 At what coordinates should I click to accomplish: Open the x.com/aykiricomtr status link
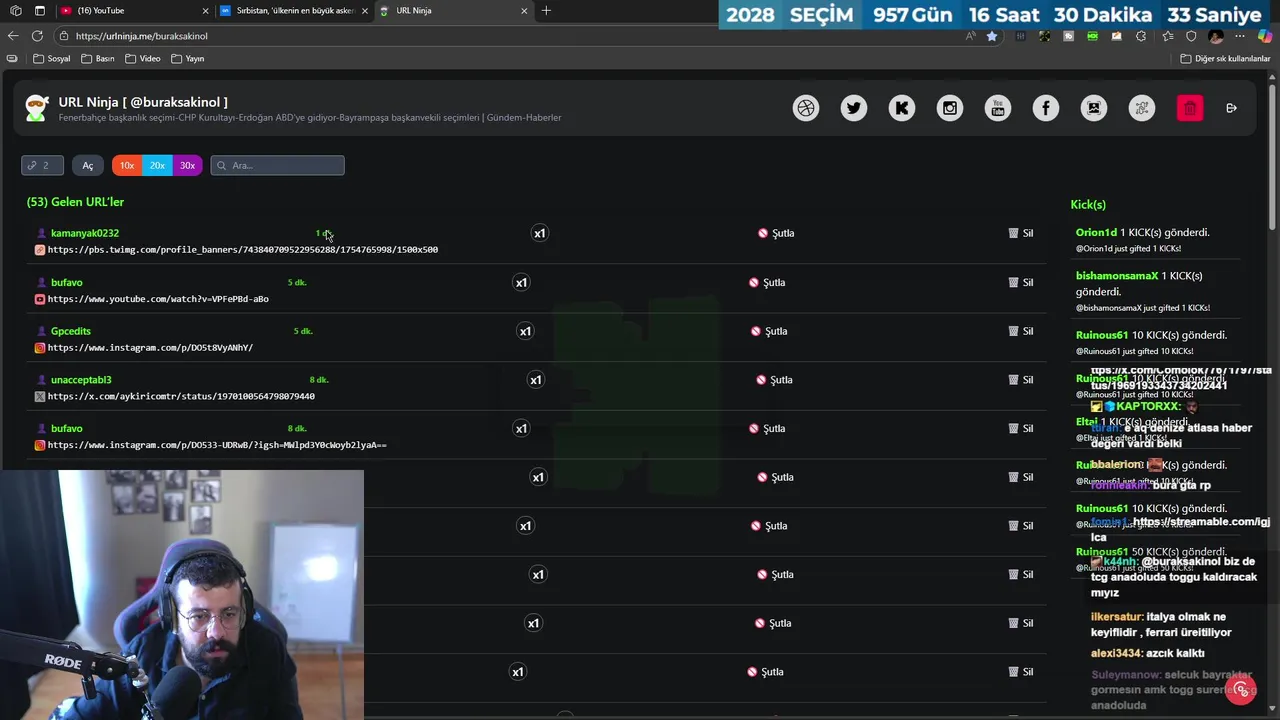click(181, 397)
